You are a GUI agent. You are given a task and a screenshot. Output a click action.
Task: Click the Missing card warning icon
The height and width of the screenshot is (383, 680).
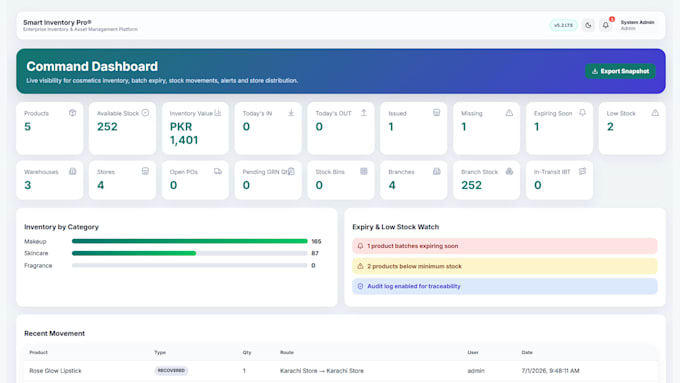point(510,113)
